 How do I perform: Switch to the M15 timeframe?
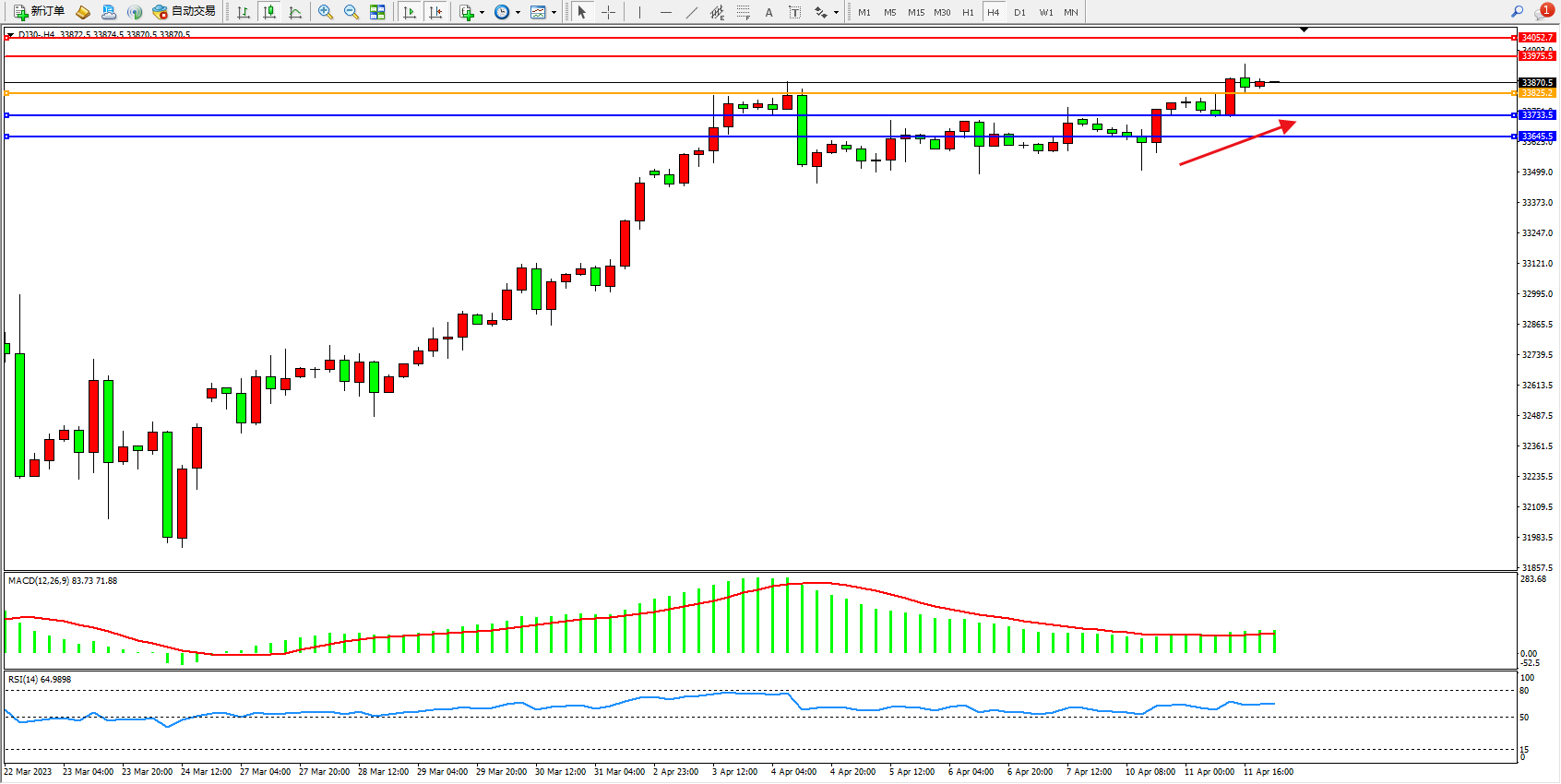coord(916,12)
